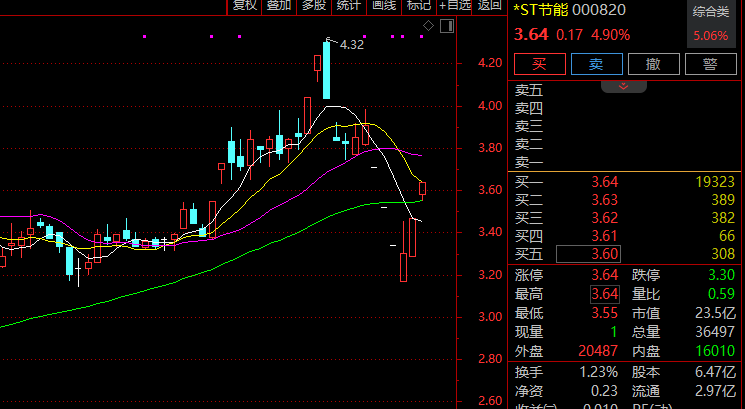Screen dimensions: 745x409
Task: Click 返回 to go back
Action: pyautogui.click(x=489, y=6)
